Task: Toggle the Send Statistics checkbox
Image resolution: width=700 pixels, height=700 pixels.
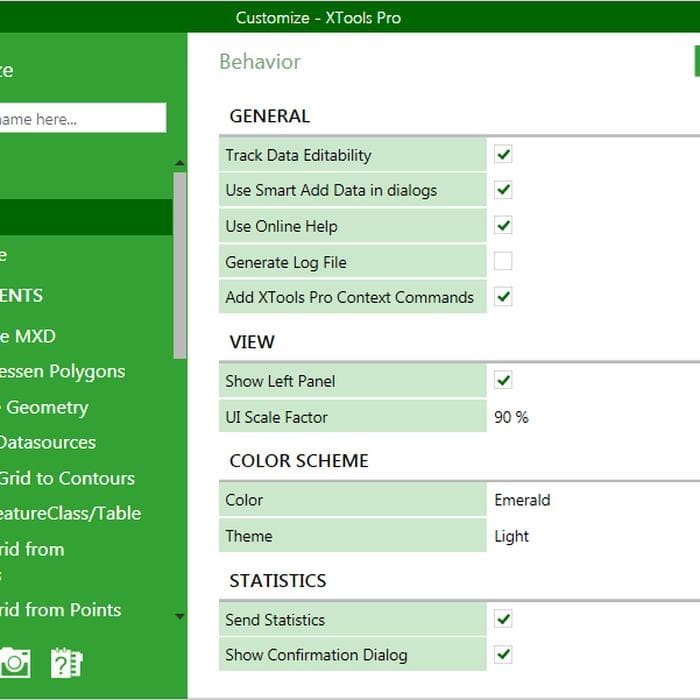Action: pos(503,619)
